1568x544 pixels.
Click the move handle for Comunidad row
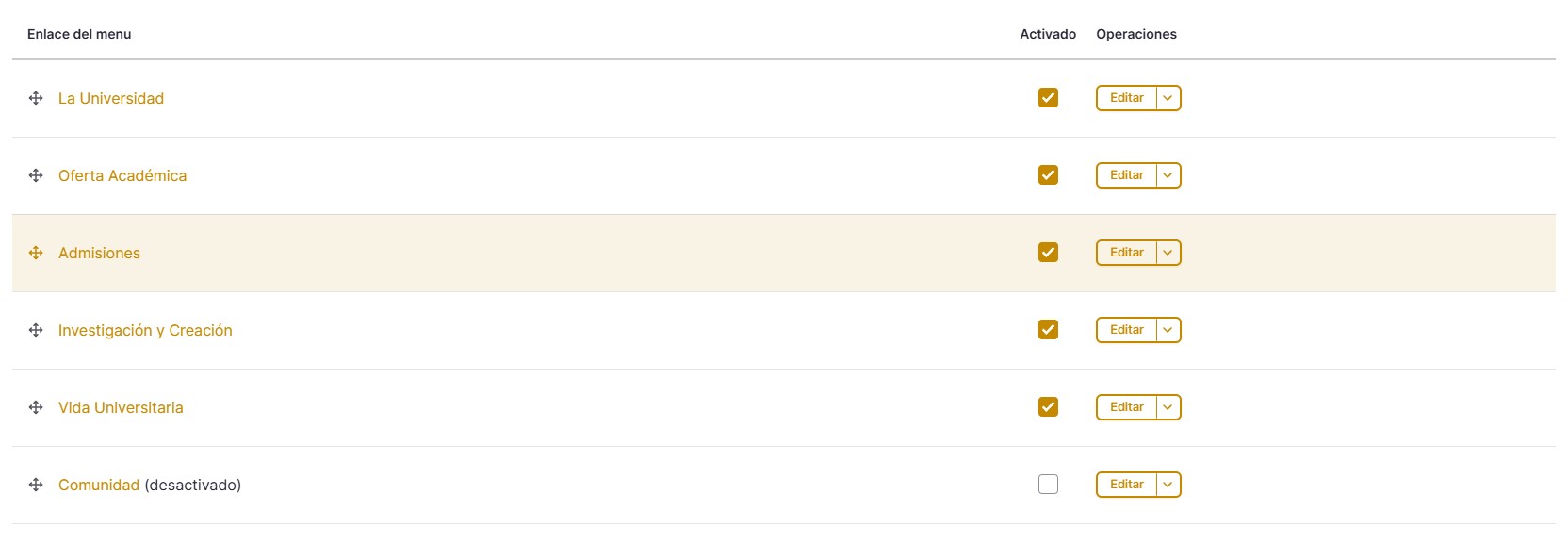(36, 485)
